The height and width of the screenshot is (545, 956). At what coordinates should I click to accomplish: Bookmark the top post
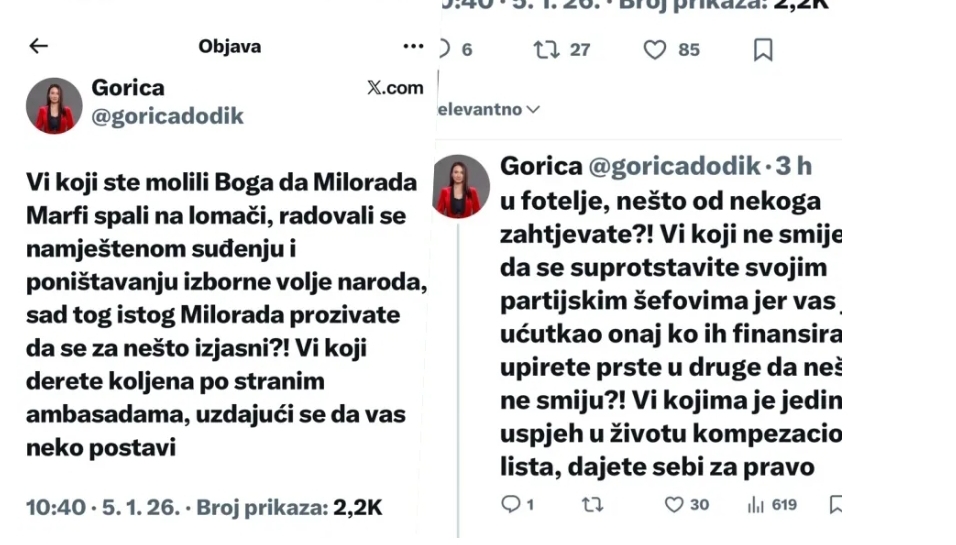click(762, 49)
